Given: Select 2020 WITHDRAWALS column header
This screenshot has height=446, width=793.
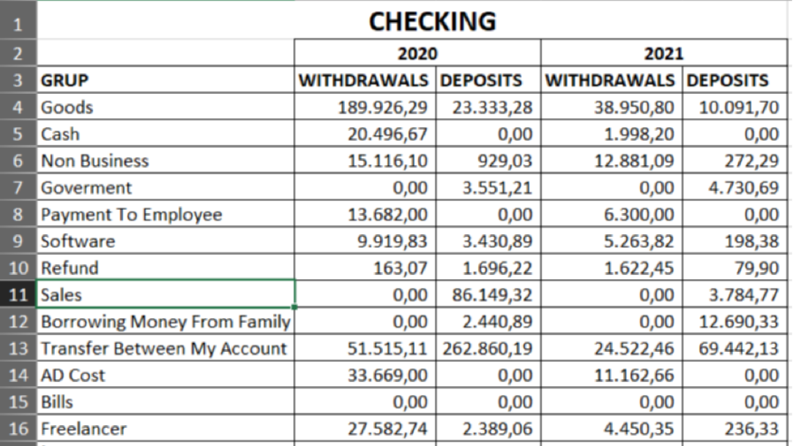Looking at the screenshot, I should click(x=365, y=80).
